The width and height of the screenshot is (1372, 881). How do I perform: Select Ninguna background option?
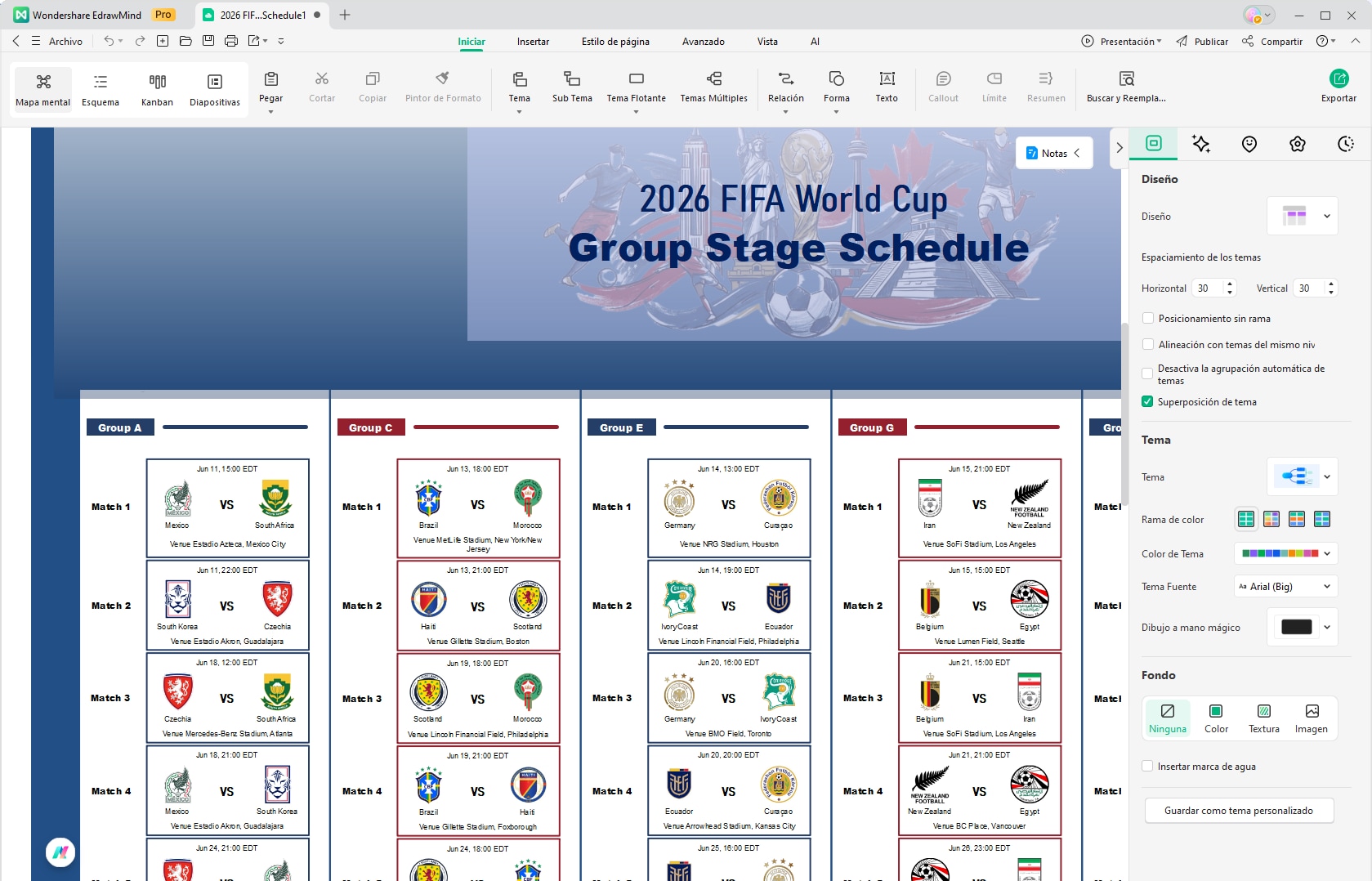click(1168, 718)
